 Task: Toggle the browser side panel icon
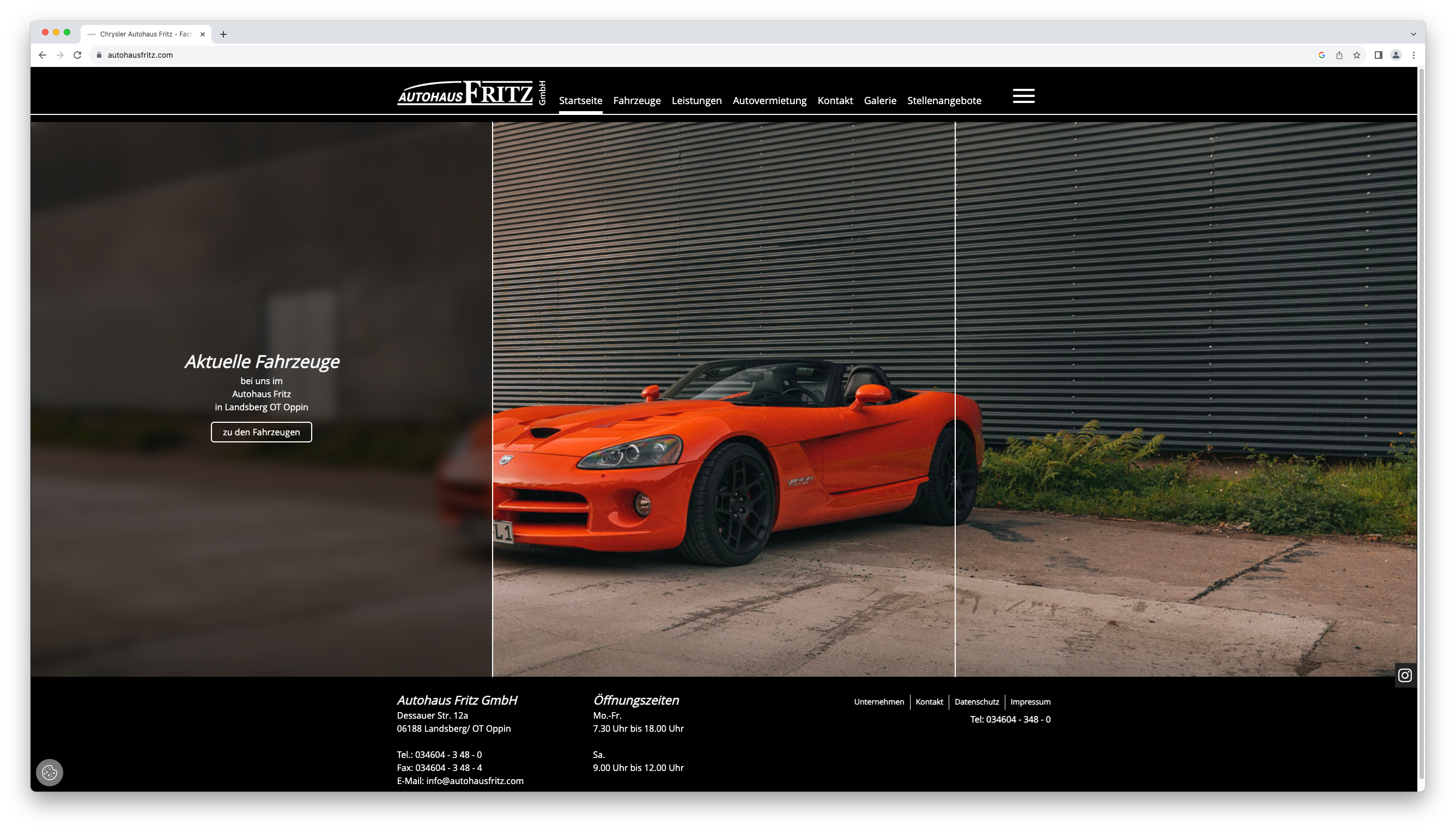pyautogui.click(x=1378, y=55)
